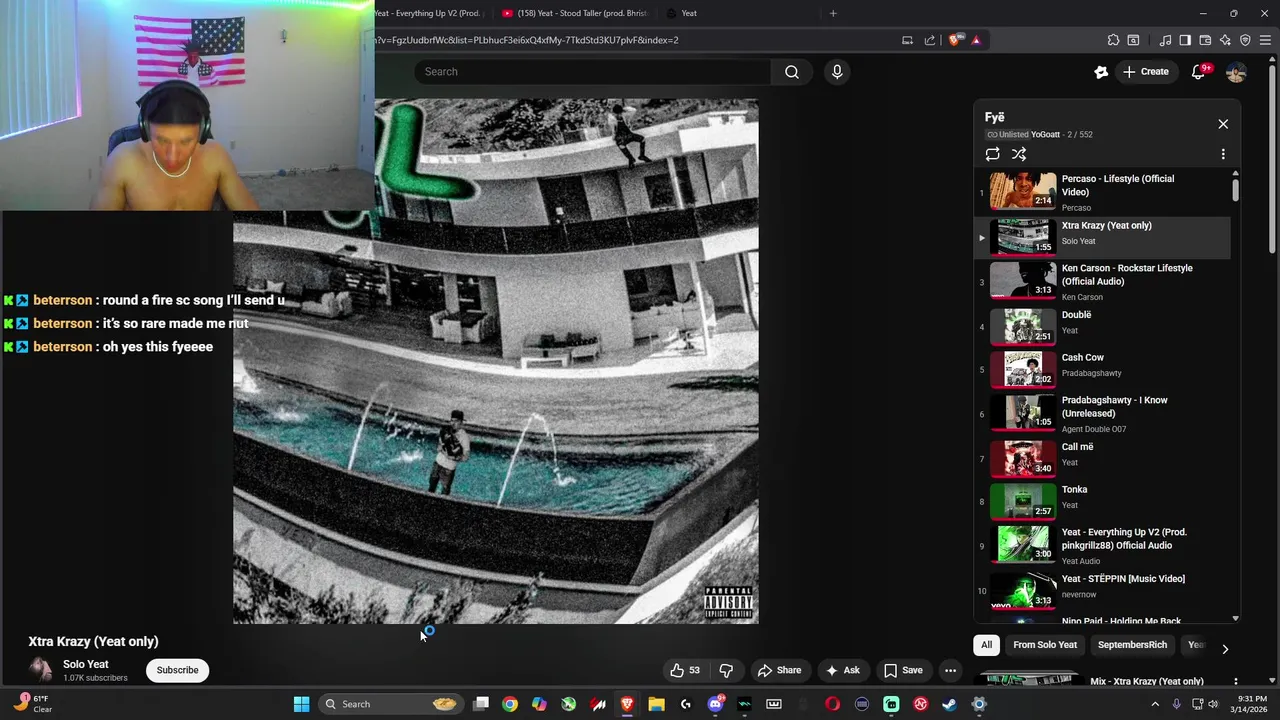Click the Create button
The width and height of the screenshot is (1280, 720).
(1145, 72)
